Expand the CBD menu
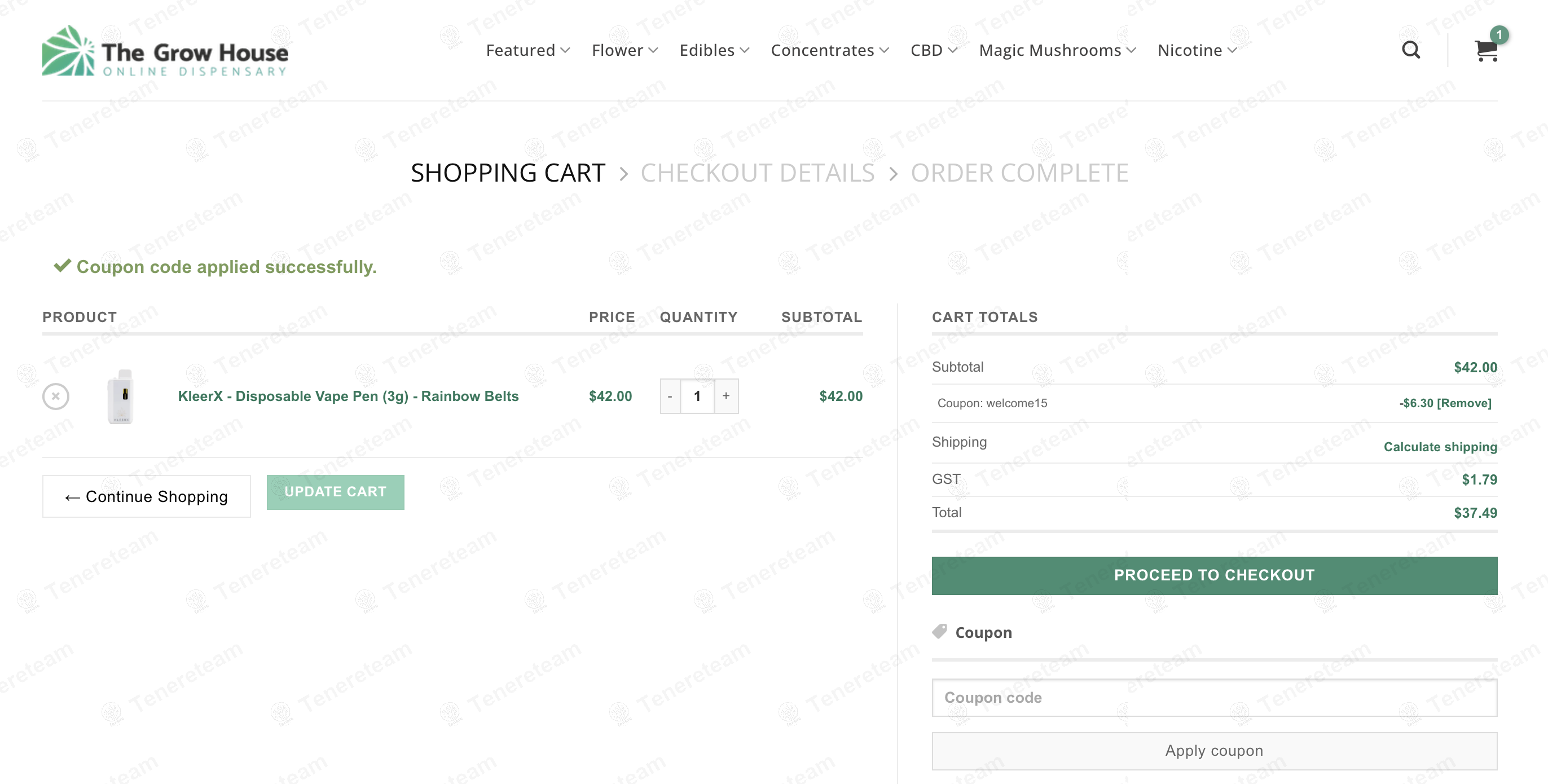This screenshot has height=784, width=1548. (x=933, y=50)
